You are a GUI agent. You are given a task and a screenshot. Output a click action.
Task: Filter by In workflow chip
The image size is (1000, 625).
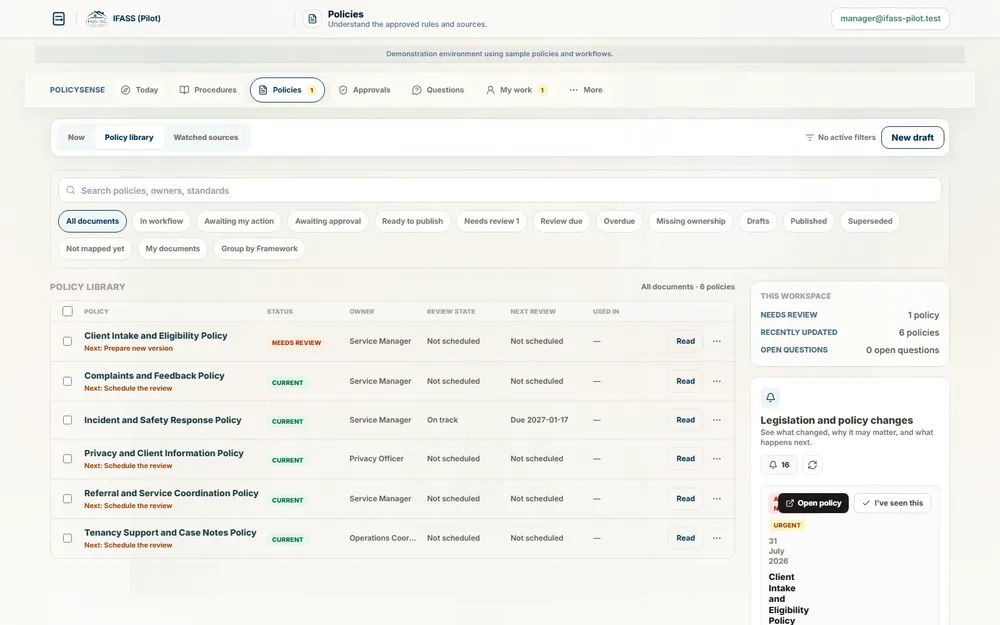[161, 221]
